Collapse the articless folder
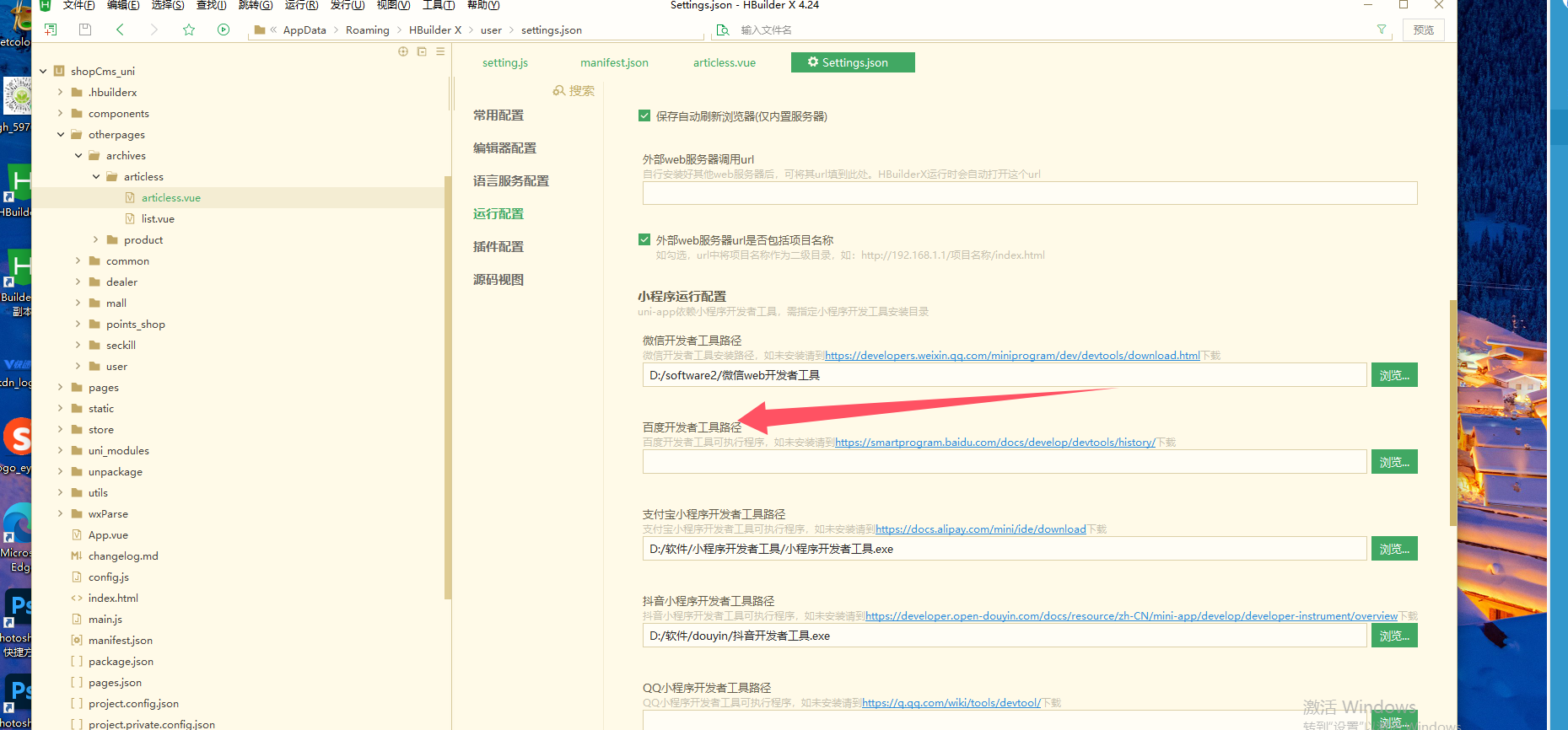1568x730 pixels. pos(95,176)
